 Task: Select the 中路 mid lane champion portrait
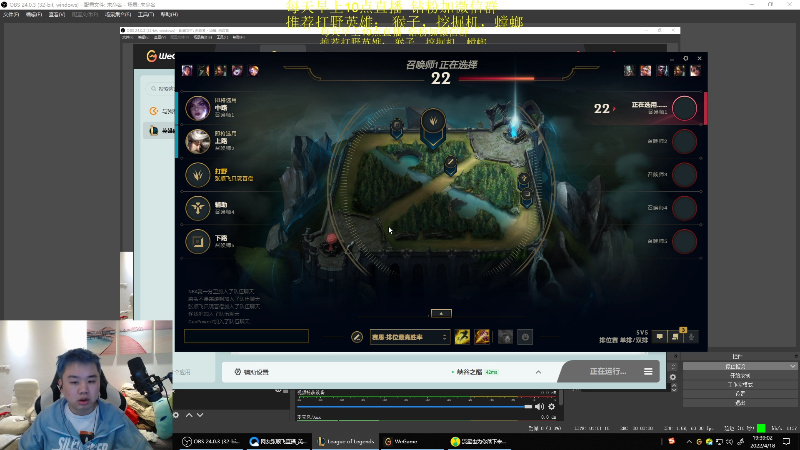[x=197, y=108]
